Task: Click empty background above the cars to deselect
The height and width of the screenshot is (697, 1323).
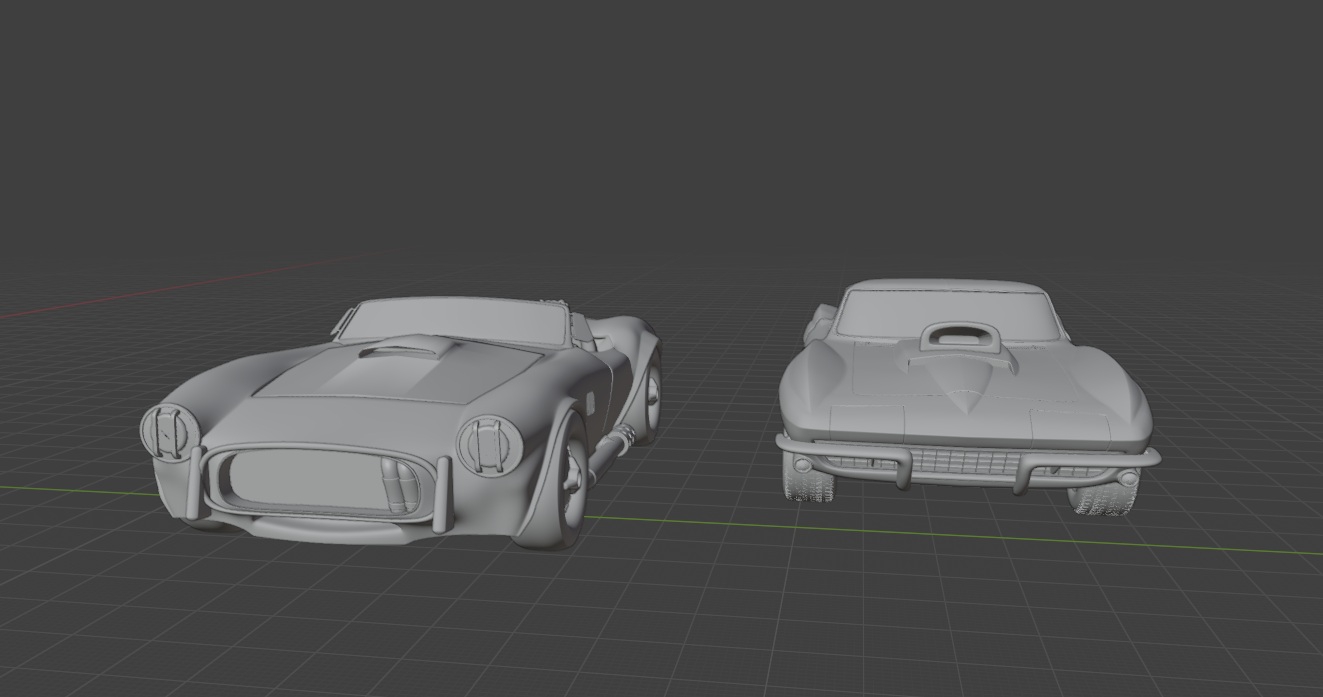Action: point(660,120)
